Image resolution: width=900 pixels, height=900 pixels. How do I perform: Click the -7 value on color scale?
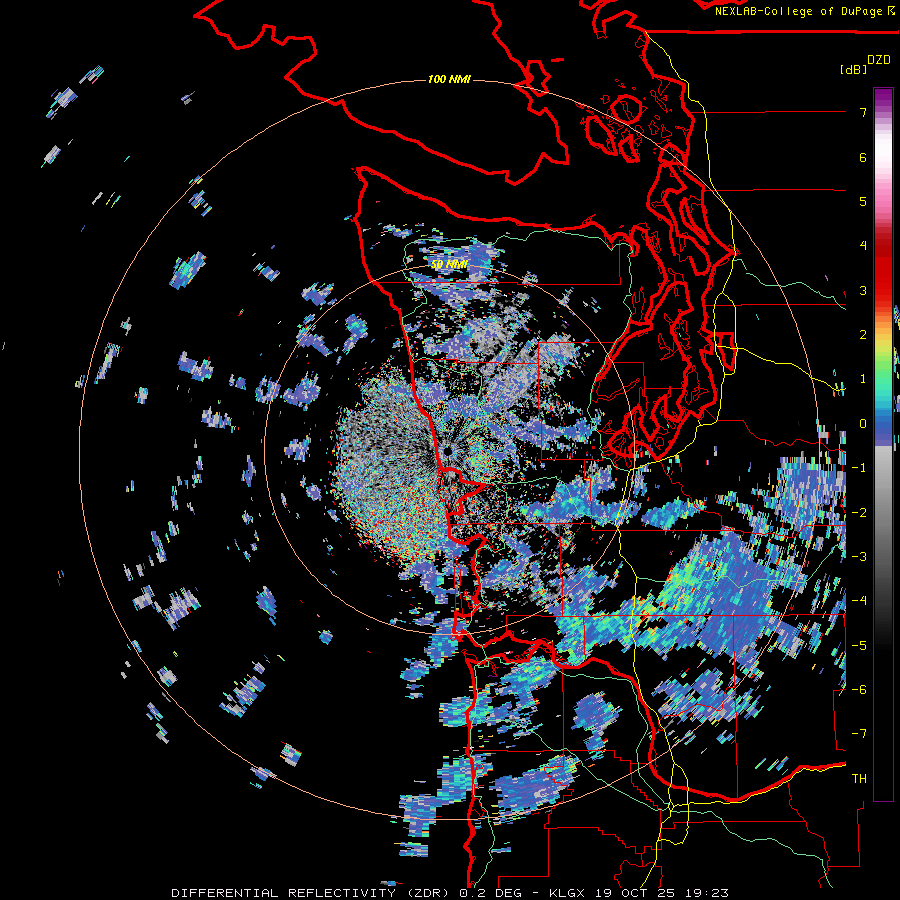(859, 734)
